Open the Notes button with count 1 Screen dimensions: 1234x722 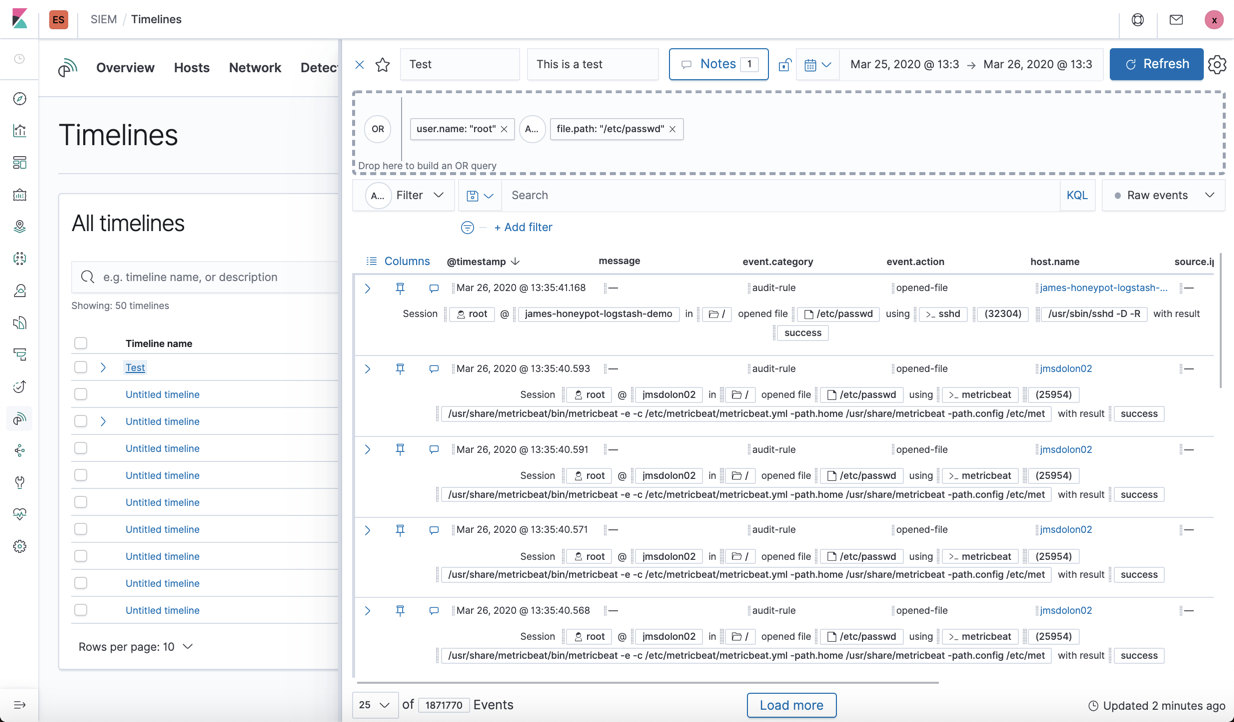point(718,64)
